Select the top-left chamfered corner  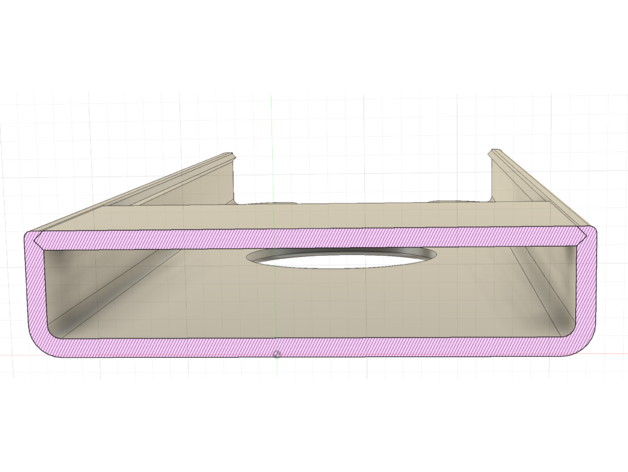click(x=34, y=239)
